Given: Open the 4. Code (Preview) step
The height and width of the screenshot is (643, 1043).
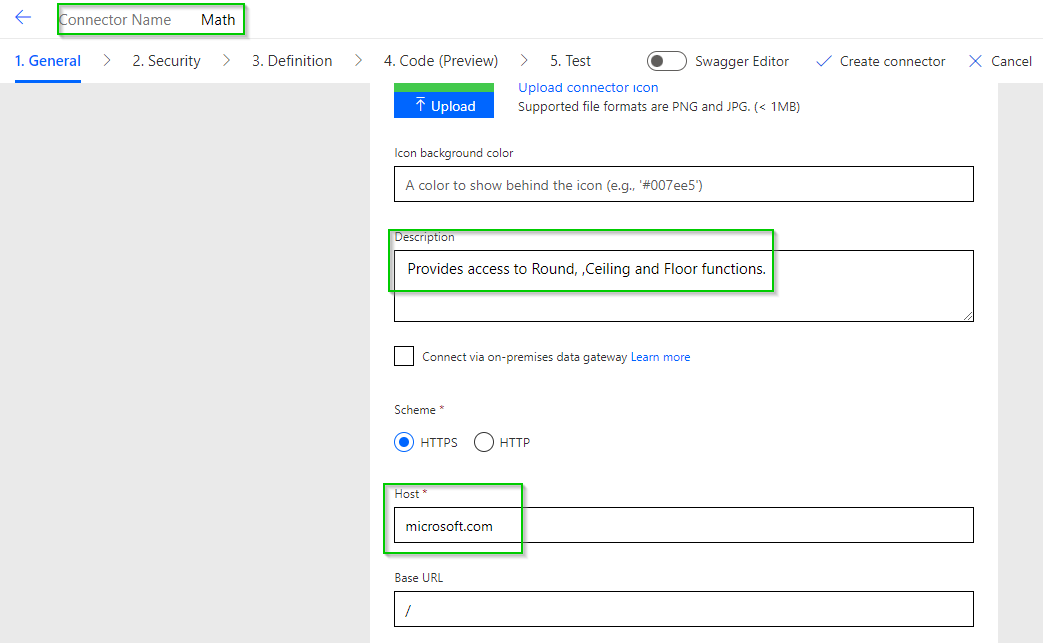Looking at the screenshot, I should [x=440, y=61].
